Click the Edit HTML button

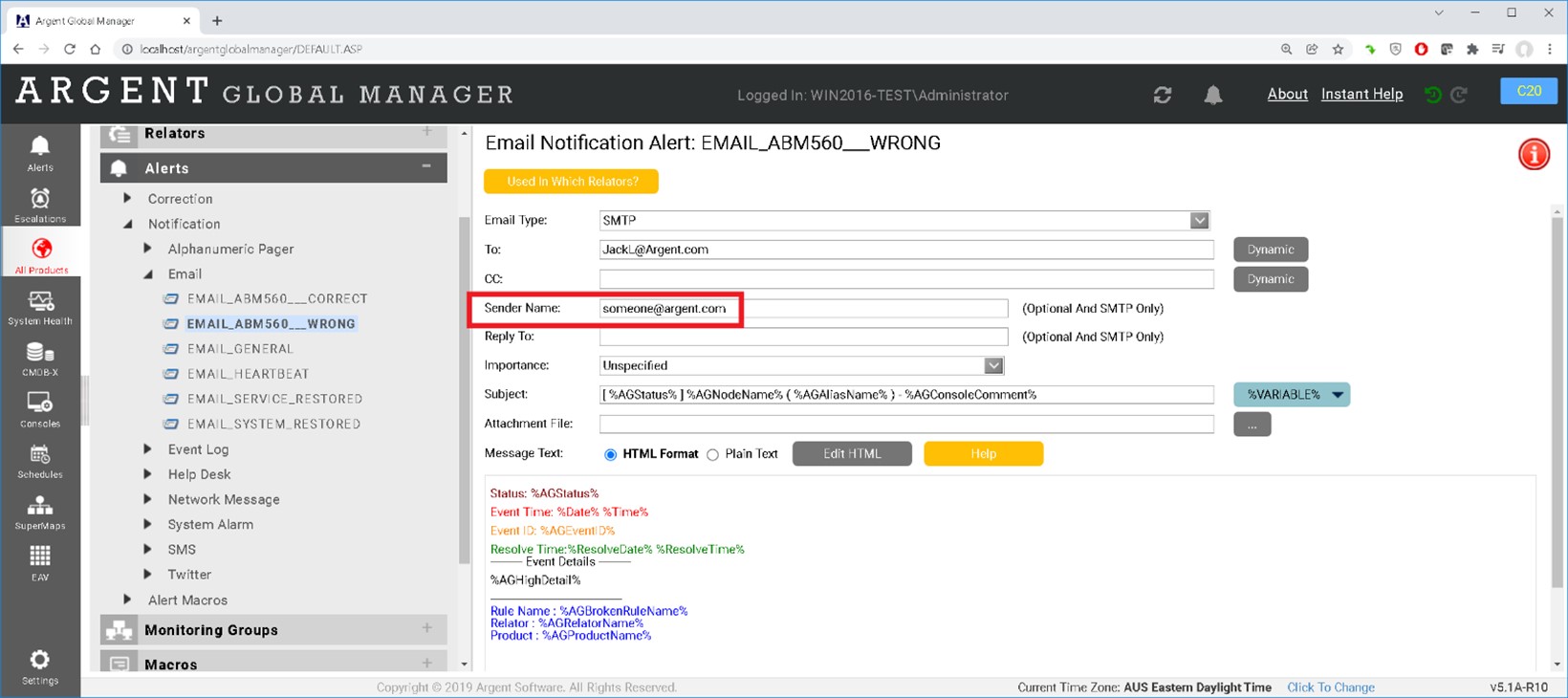point(851,454)
